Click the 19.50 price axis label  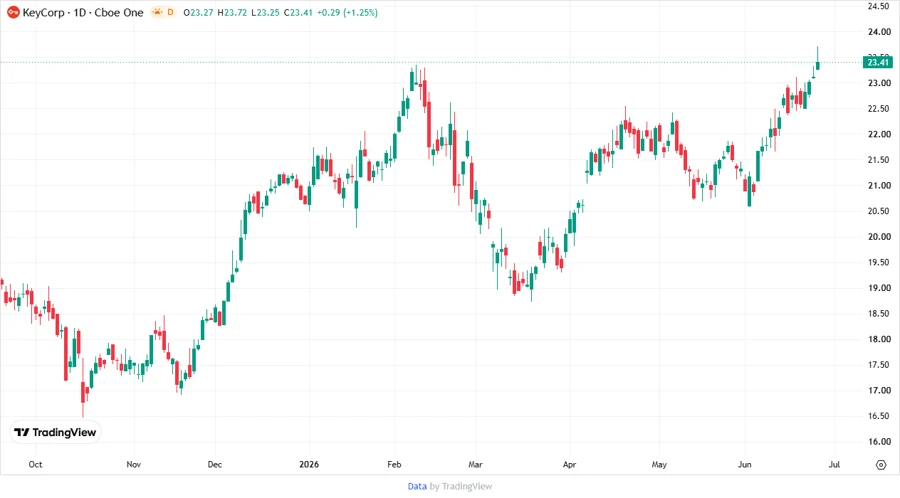879,262
